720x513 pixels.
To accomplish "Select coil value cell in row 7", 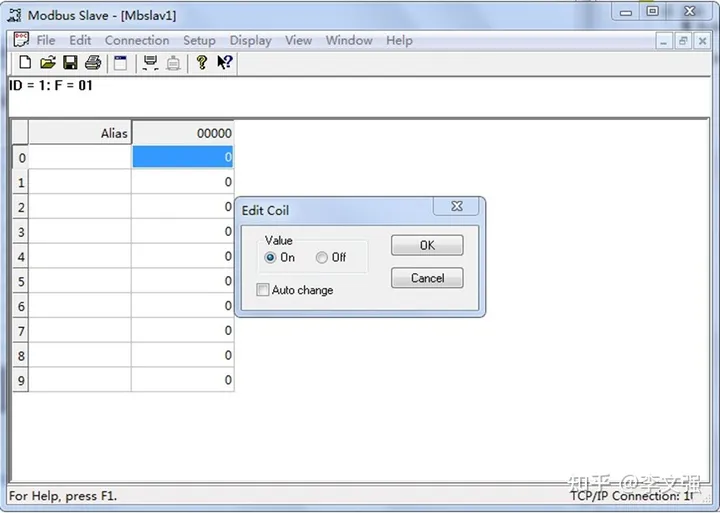I will pyautogui.click(x=183, y=331).
